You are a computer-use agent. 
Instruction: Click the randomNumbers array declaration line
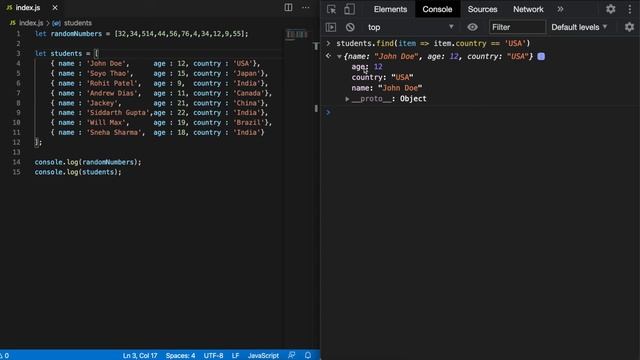(141, 34)
